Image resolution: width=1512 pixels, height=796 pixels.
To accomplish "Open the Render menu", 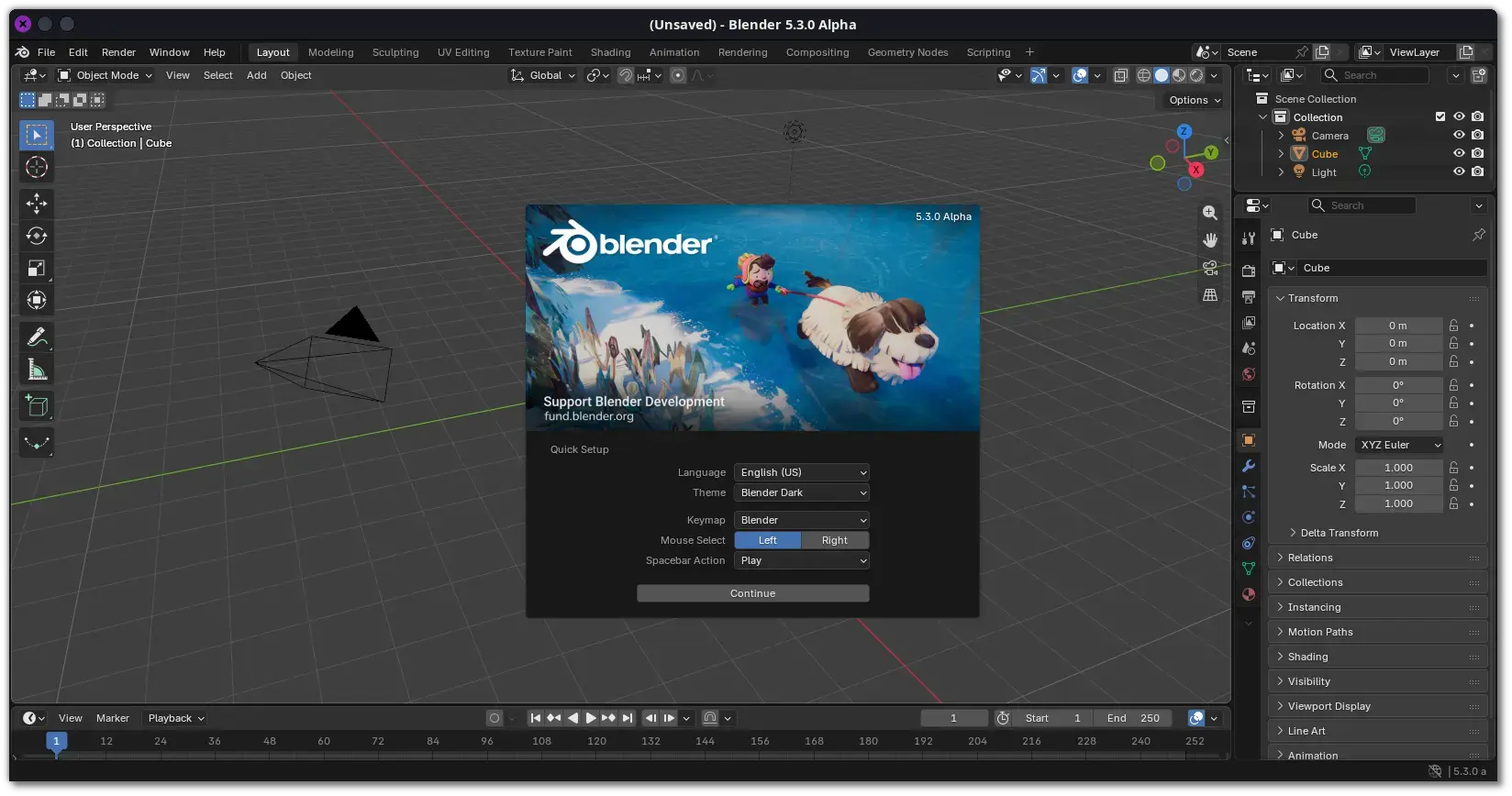I will [118, 52].
